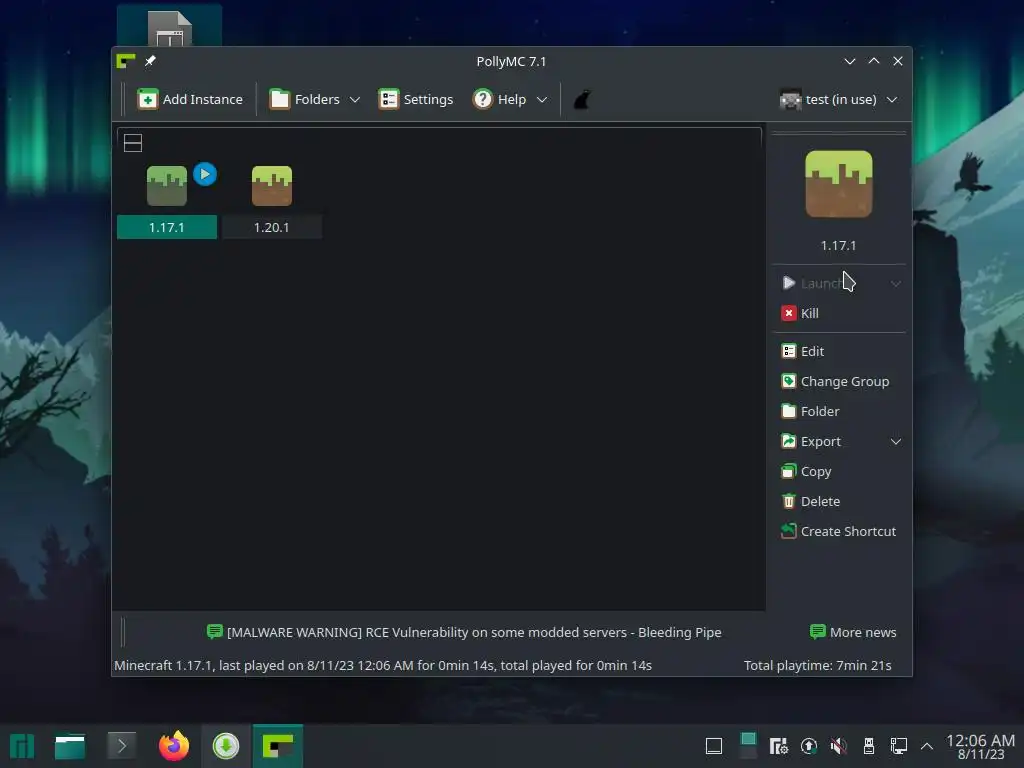Image resolution: width=1024 pixels, height=768 pixels.
Task: Close the PollyMC window
Action: (898, 61)
